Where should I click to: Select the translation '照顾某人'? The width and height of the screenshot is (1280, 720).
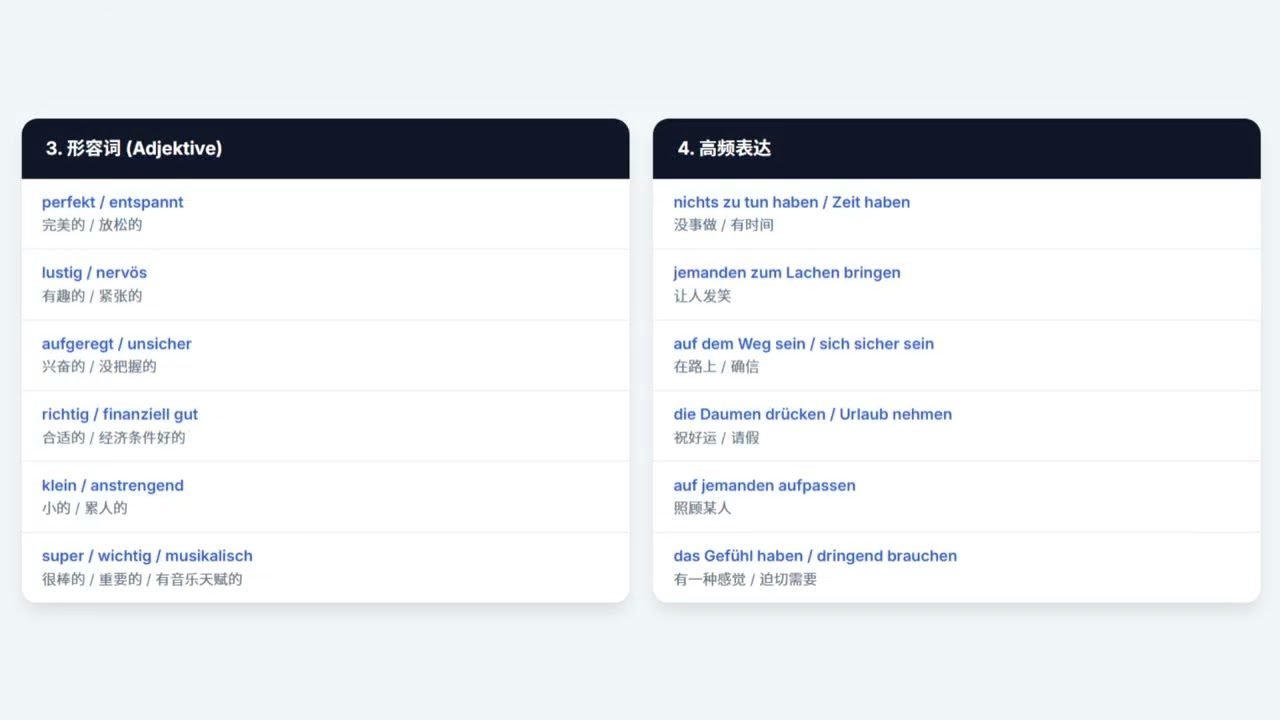tap(702, 508)
